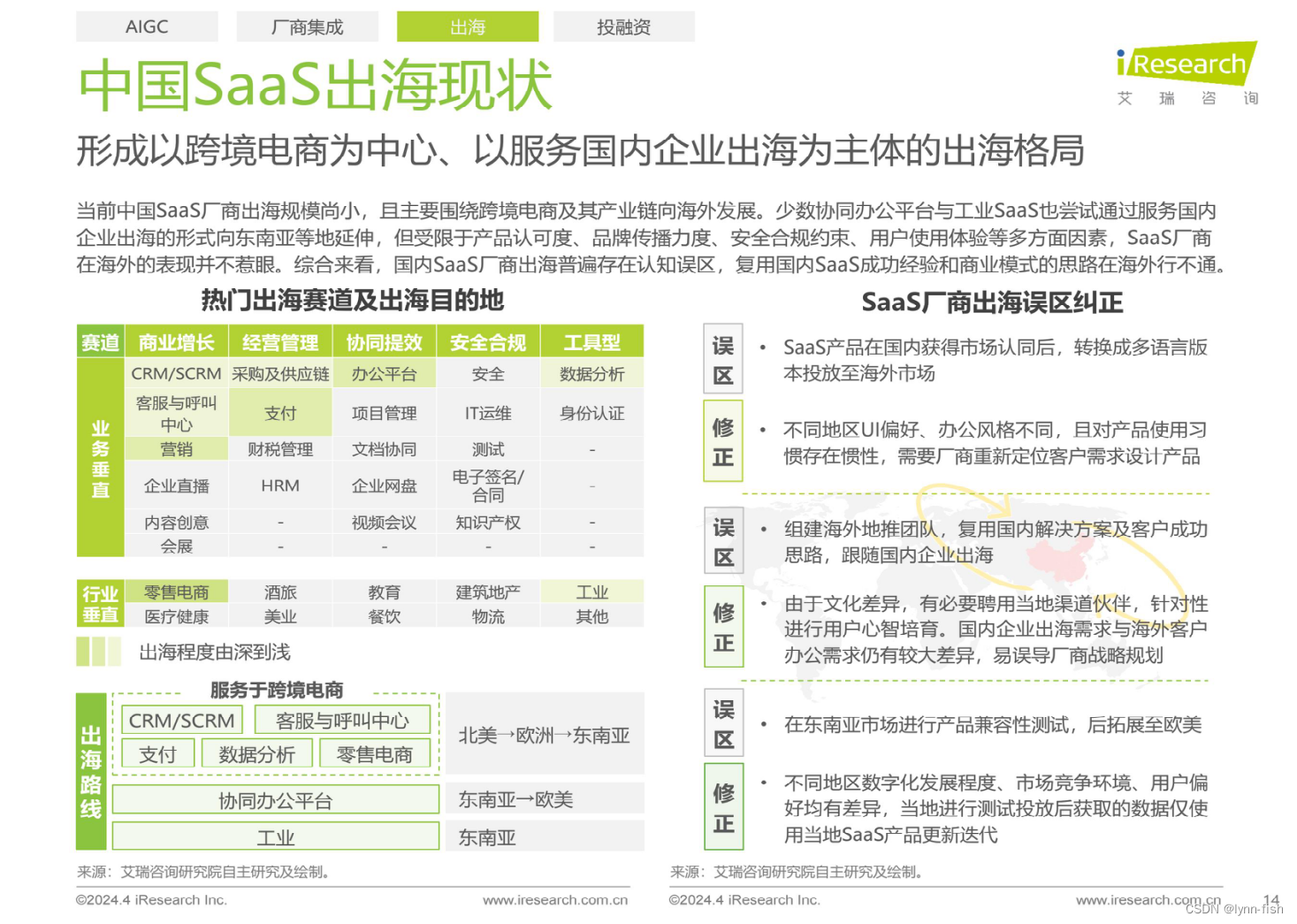Click the 工具型 column header
This screenshot has height=924, width=1297.
591,342
